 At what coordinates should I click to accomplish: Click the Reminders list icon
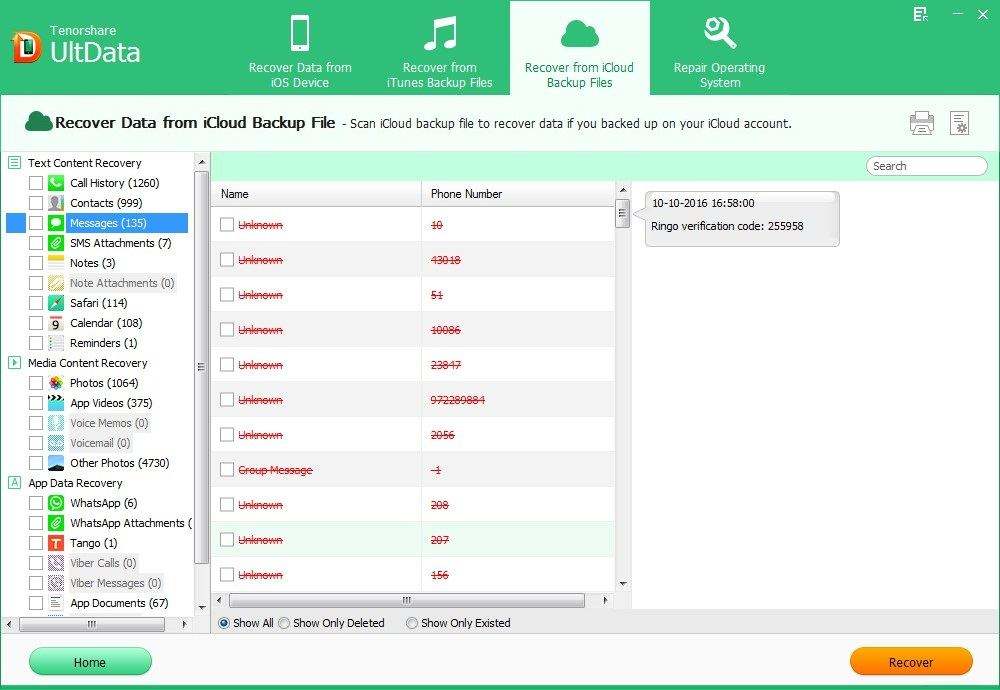pos(56,343)
